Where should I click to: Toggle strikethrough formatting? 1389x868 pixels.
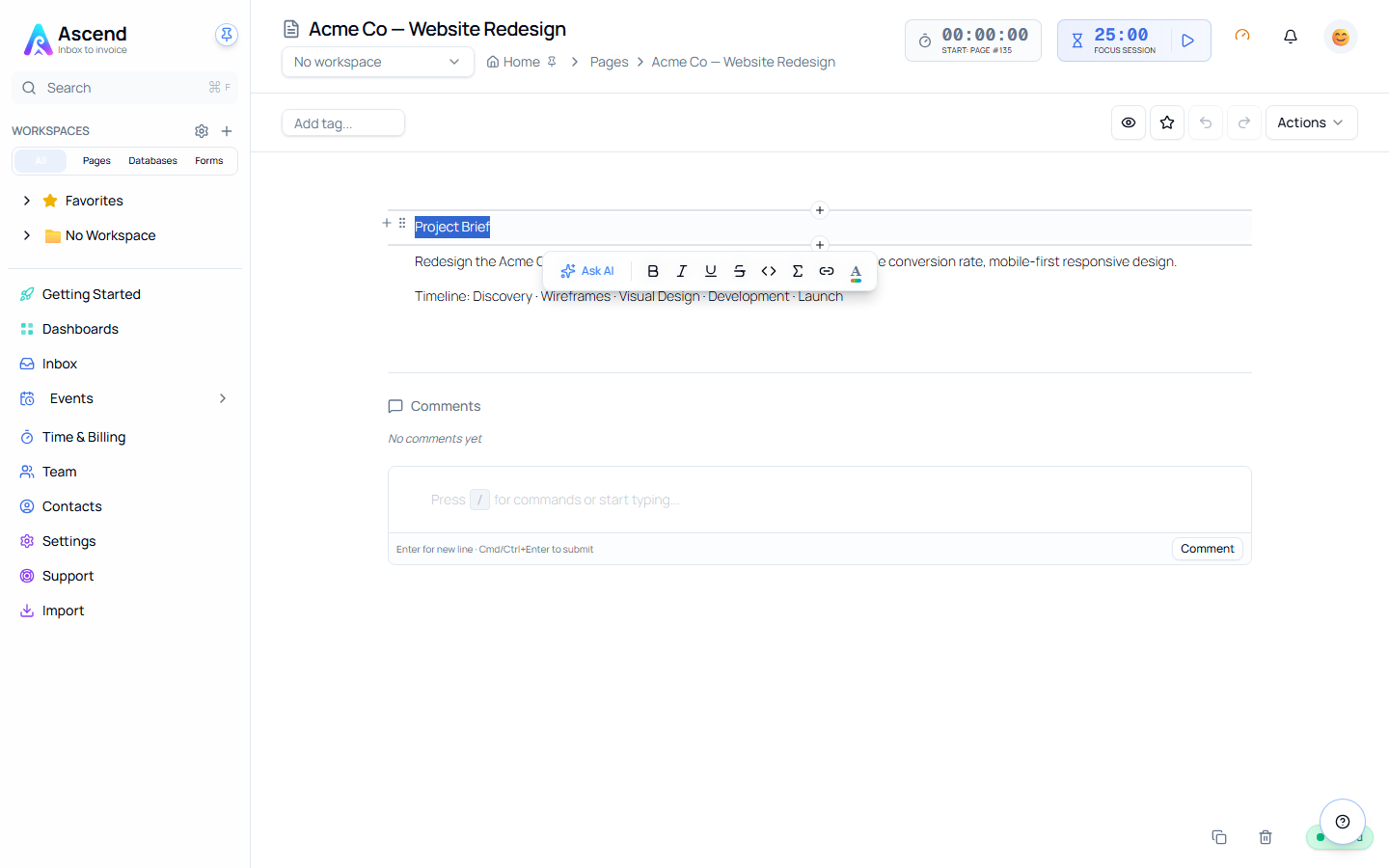click(740, 271)
